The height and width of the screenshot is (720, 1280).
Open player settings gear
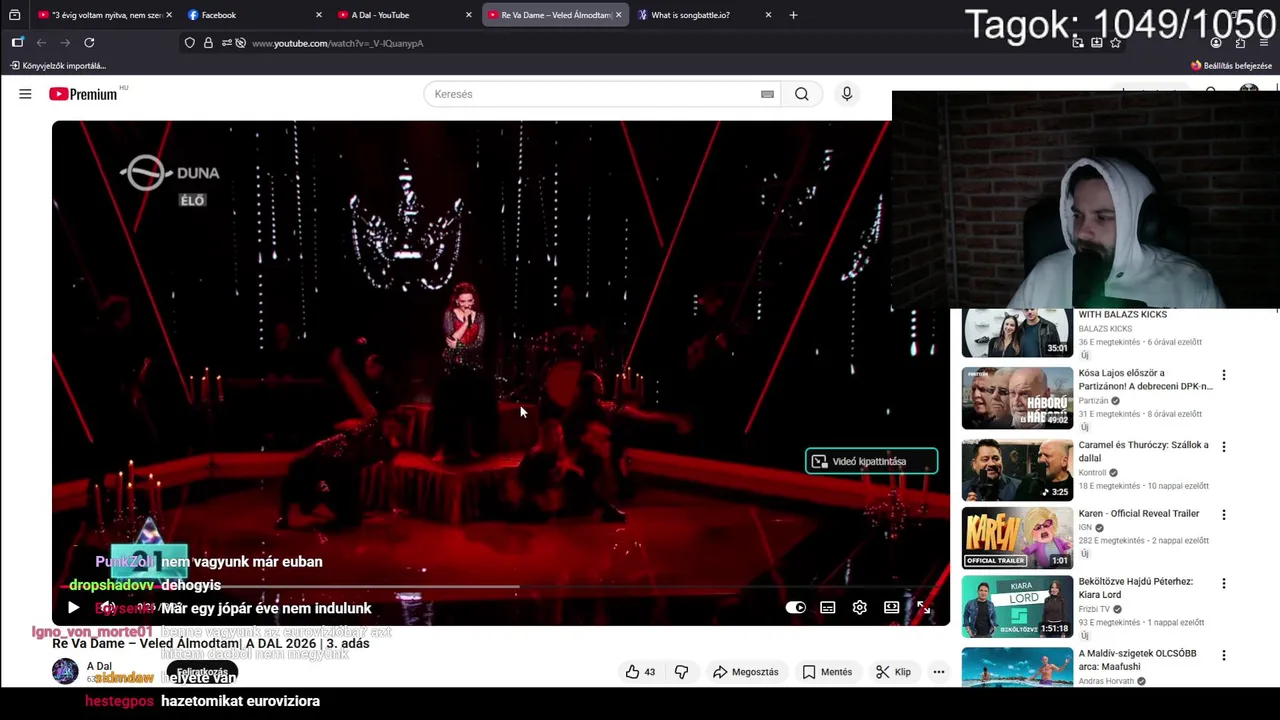point(860,607)
